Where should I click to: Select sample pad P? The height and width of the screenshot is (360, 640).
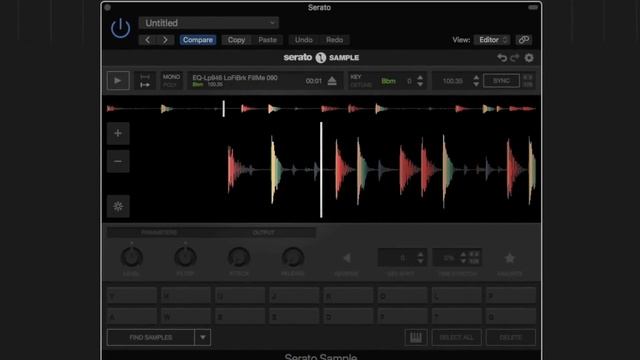(510, 296)
